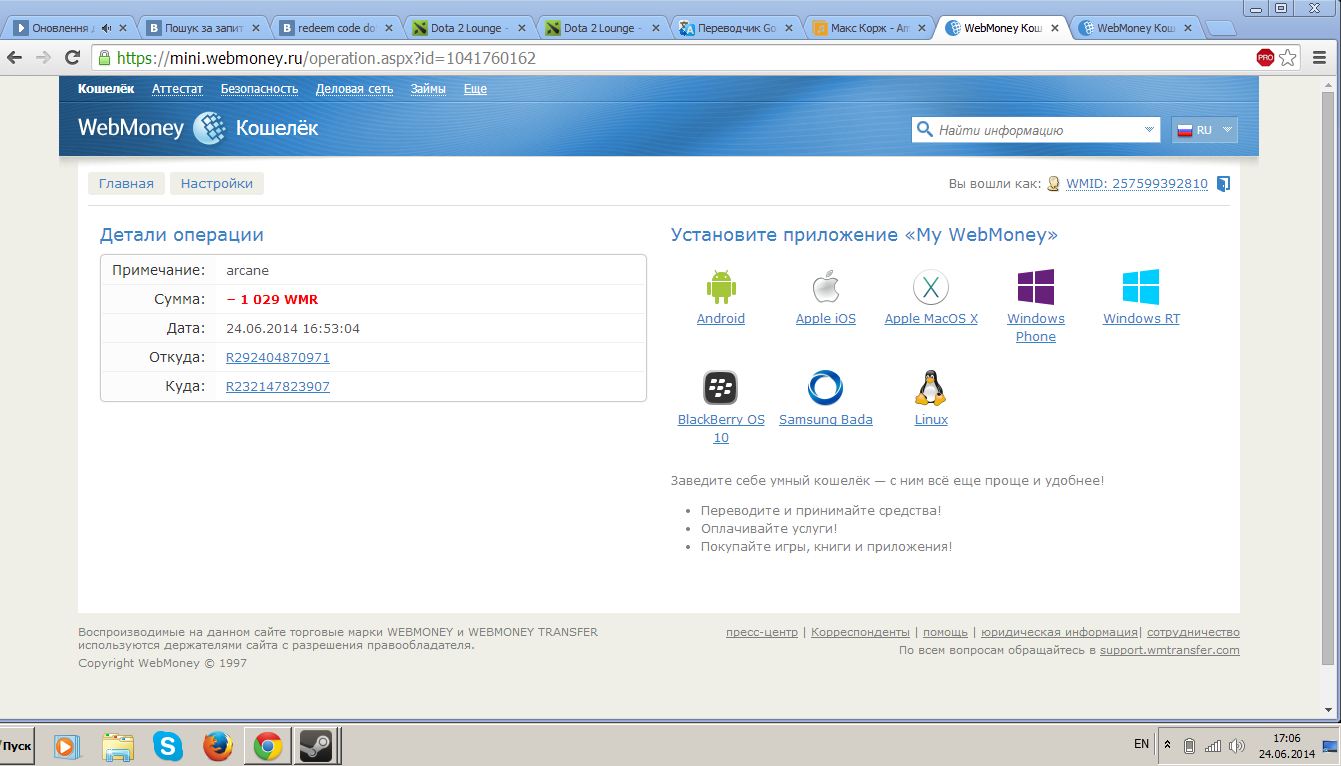The height and width of the screenshot is (766, 1341).
Task: Select the Apple MacOS X icon
Action: 931,288
